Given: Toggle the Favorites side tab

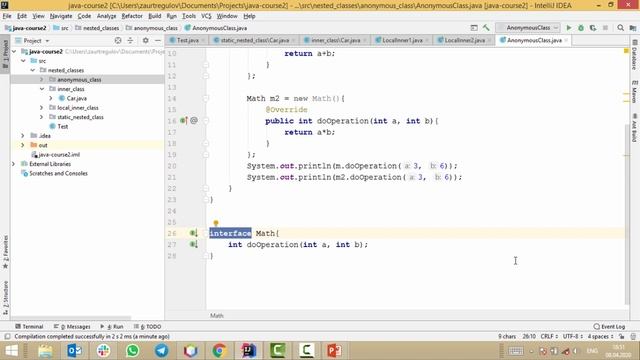Looking at the screenshot, I should point(5,251).
